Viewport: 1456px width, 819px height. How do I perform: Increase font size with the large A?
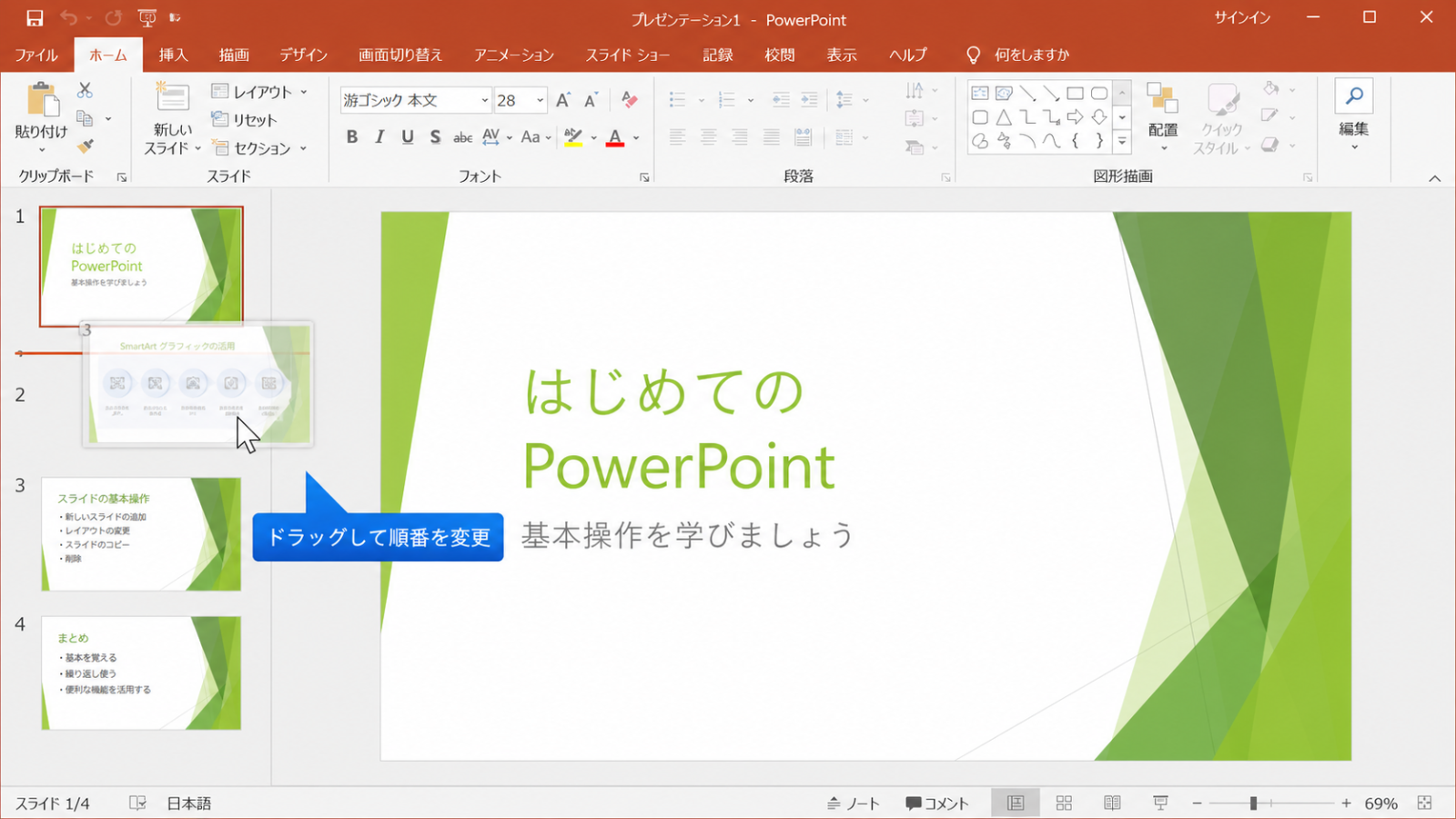pos(563,100)
